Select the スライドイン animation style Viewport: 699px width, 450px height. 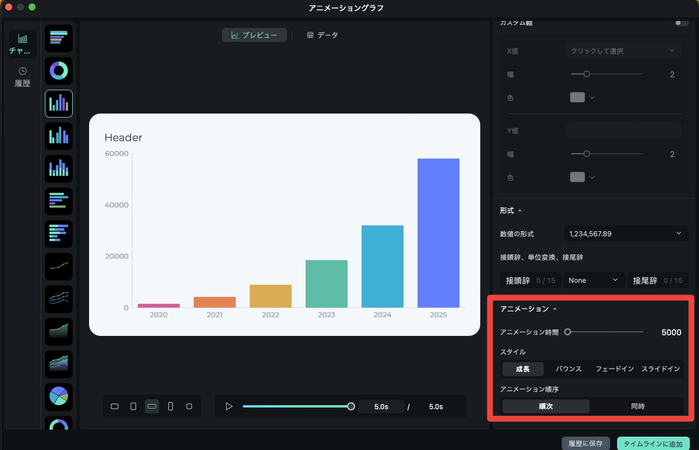click(x=661, y=369)
